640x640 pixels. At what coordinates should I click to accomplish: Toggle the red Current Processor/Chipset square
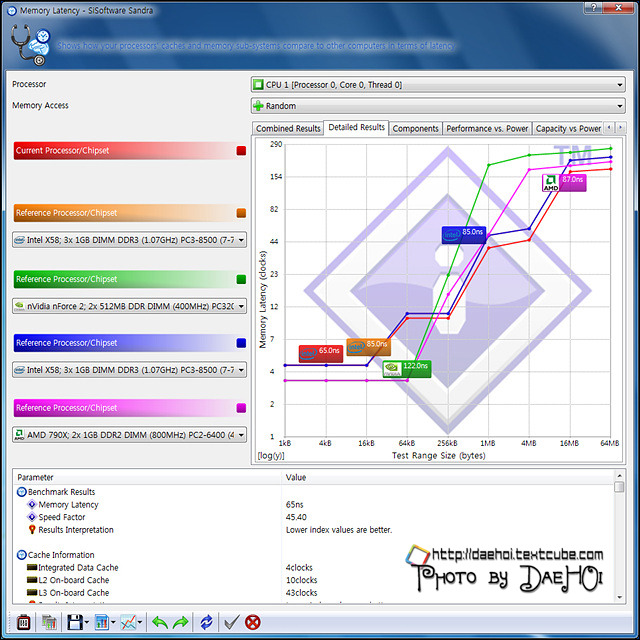click(x=241, y=151)
